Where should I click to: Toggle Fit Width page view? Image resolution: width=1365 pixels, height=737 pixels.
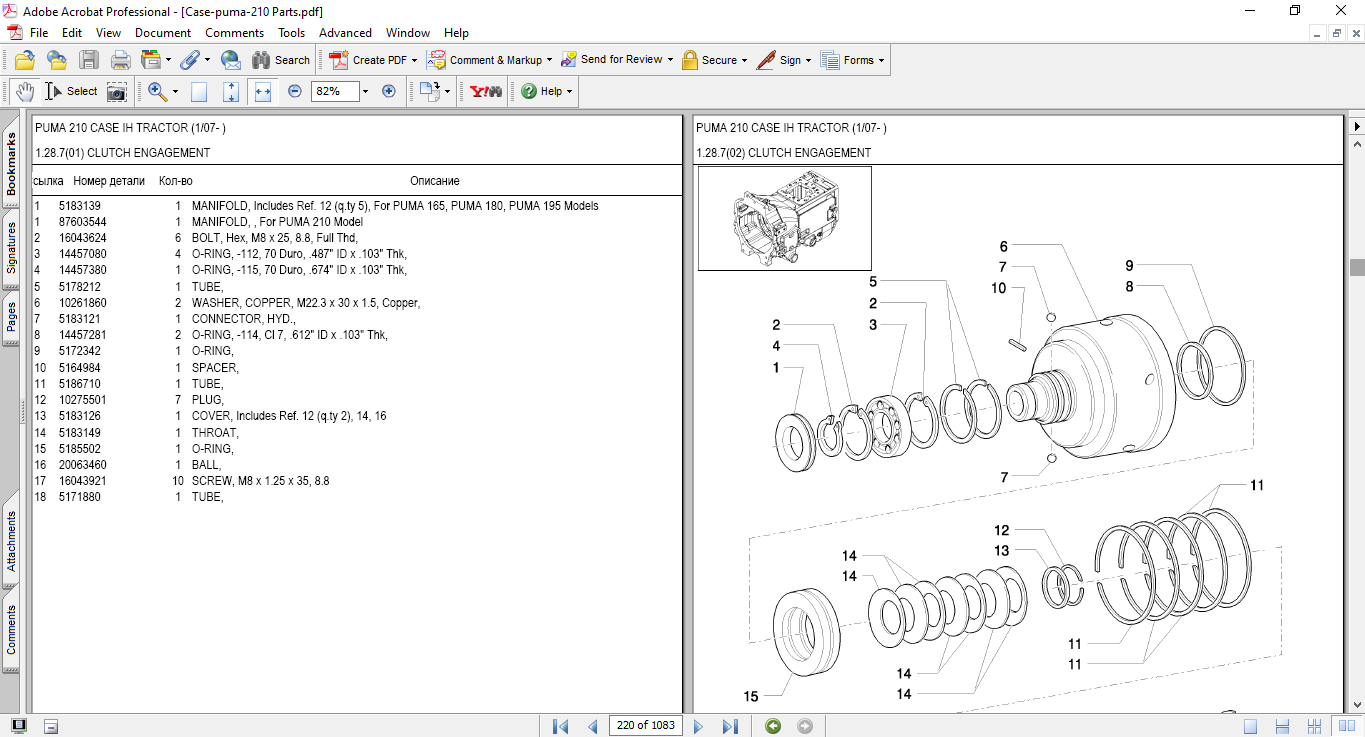coord(263,91)
